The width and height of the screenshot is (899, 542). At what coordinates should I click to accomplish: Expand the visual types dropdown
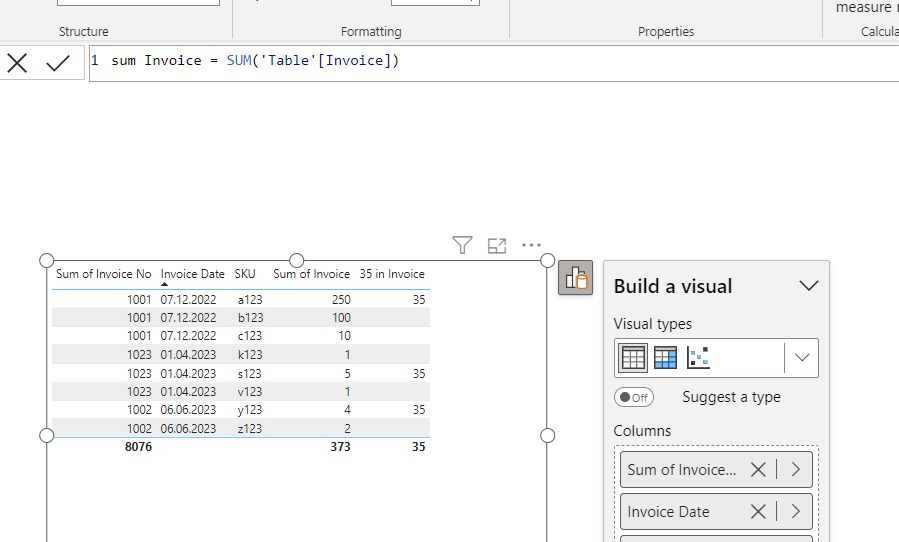point(802,358)
